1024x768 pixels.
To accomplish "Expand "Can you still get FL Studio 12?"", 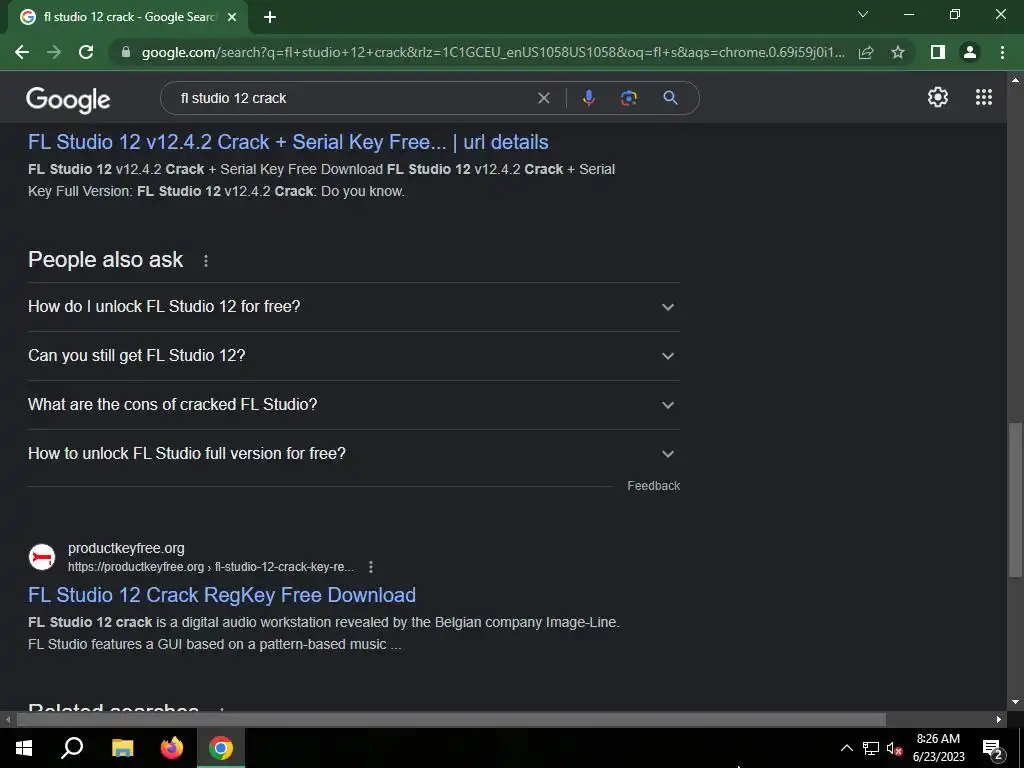I will [354, 355].
